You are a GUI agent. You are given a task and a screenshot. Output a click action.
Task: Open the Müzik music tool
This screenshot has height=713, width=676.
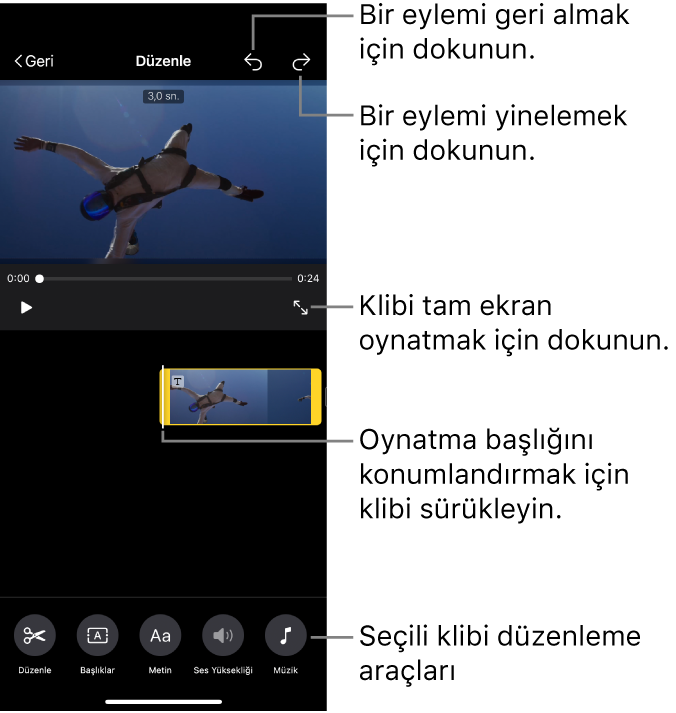point(286,635)
